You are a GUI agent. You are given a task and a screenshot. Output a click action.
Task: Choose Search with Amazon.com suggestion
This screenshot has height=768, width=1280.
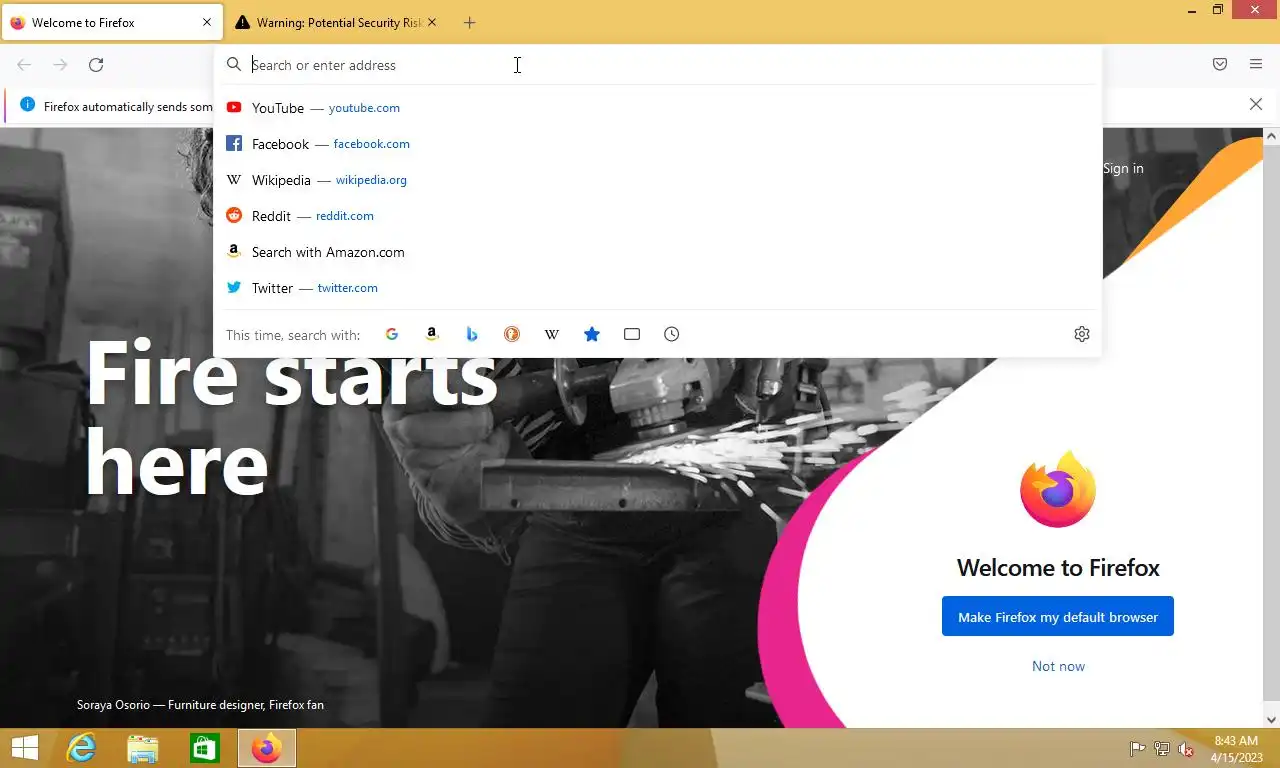click(658, 252)
